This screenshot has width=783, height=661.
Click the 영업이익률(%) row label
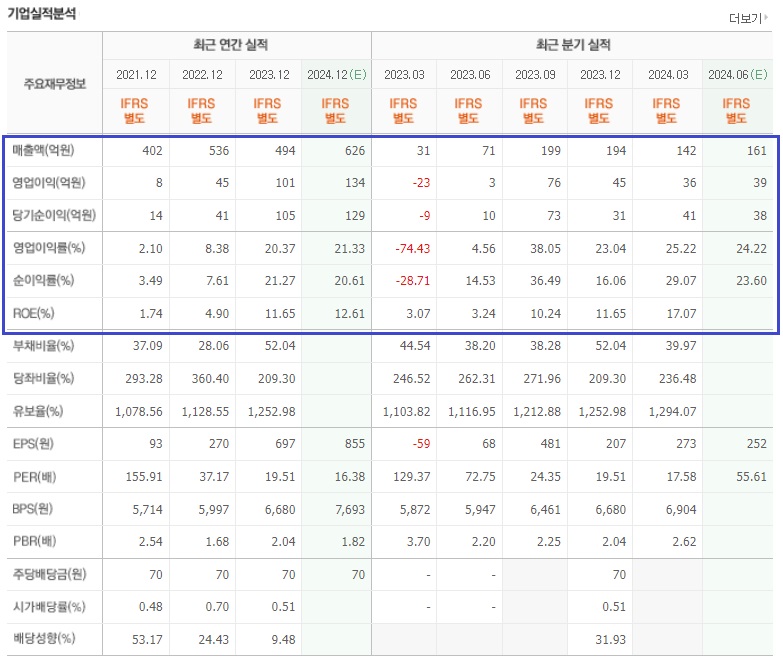49,248
